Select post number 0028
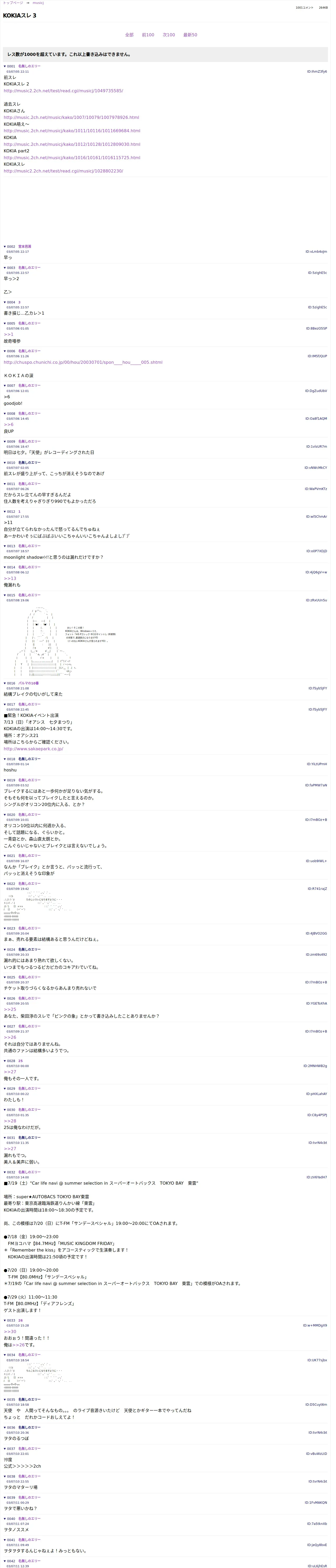 [11, 1061]
